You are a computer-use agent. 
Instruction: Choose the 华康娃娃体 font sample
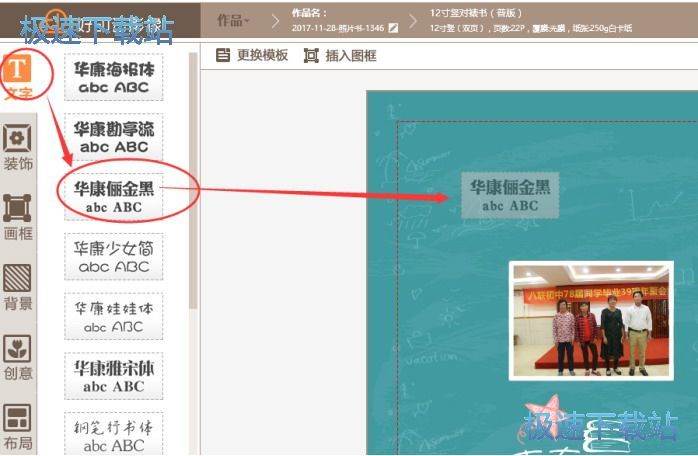[114, 316]
